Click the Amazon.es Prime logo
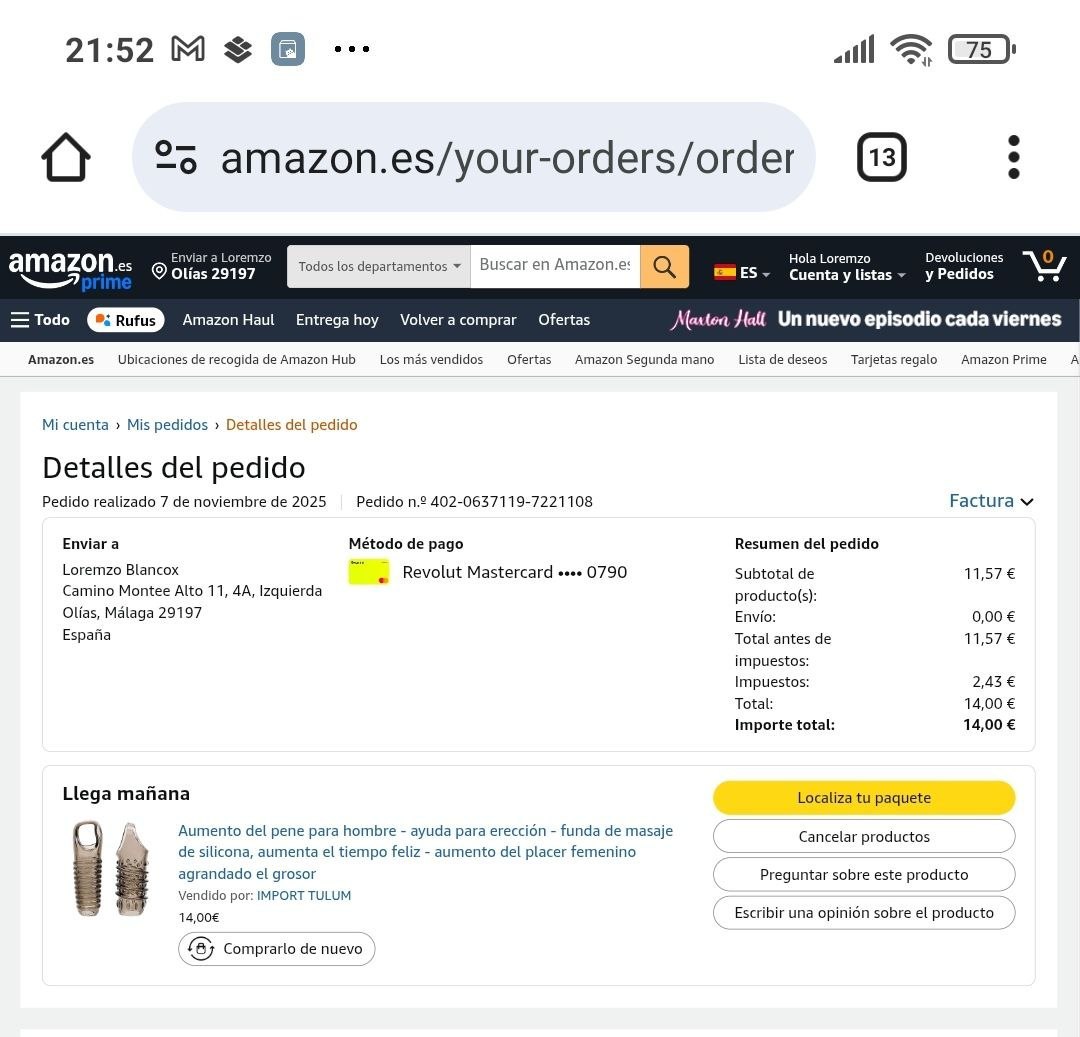 70,269
